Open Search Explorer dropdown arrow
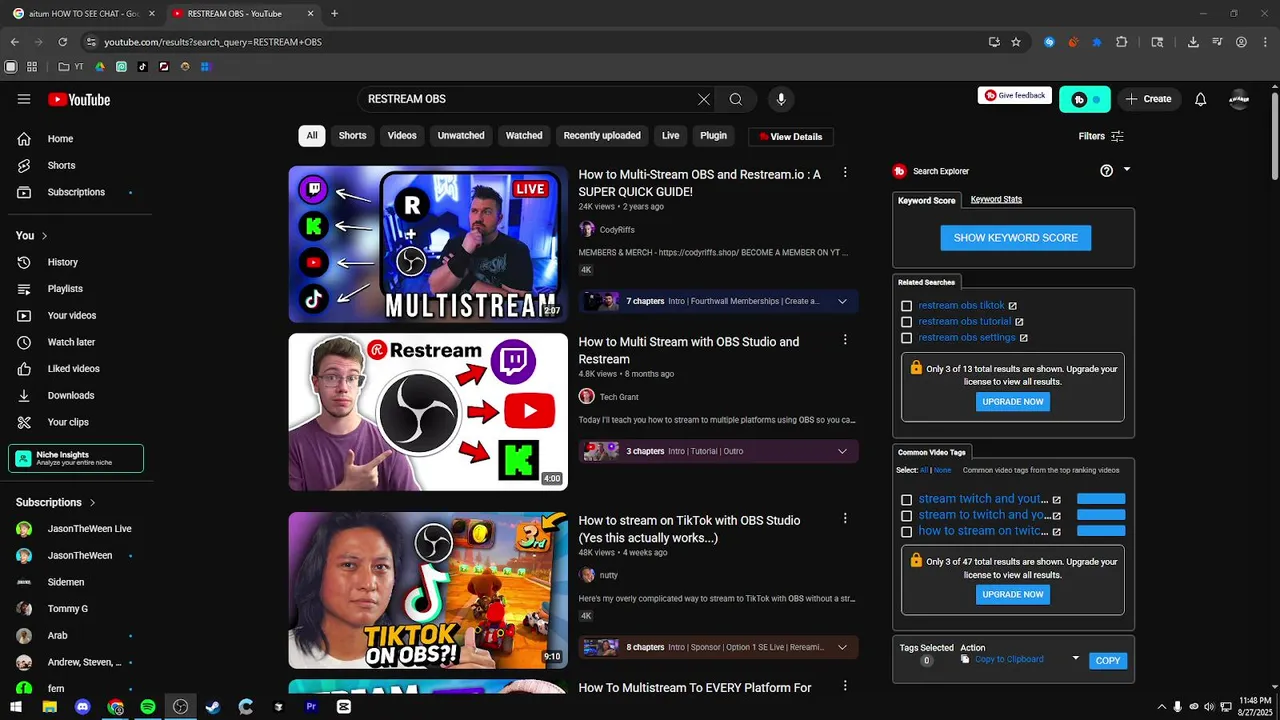 click(x=1127, y=170)
